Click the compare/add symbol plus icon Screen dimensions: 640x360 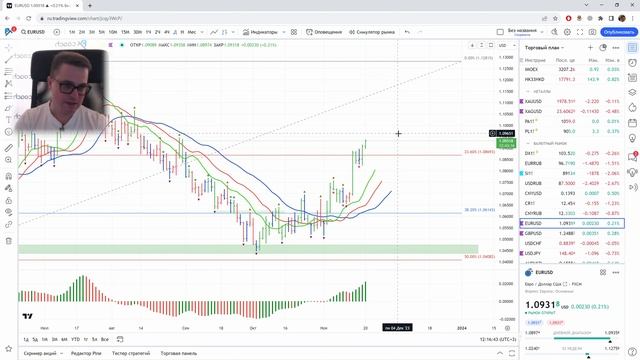[57, 32]
